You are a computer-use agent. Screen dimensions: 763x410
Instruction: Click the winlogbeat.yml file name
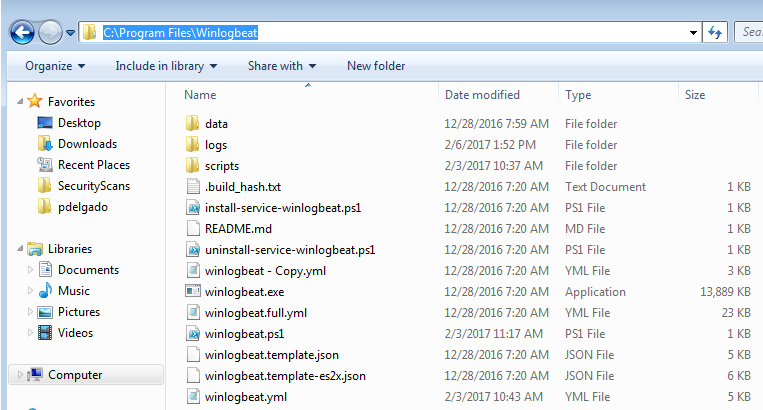pos(246,397)
